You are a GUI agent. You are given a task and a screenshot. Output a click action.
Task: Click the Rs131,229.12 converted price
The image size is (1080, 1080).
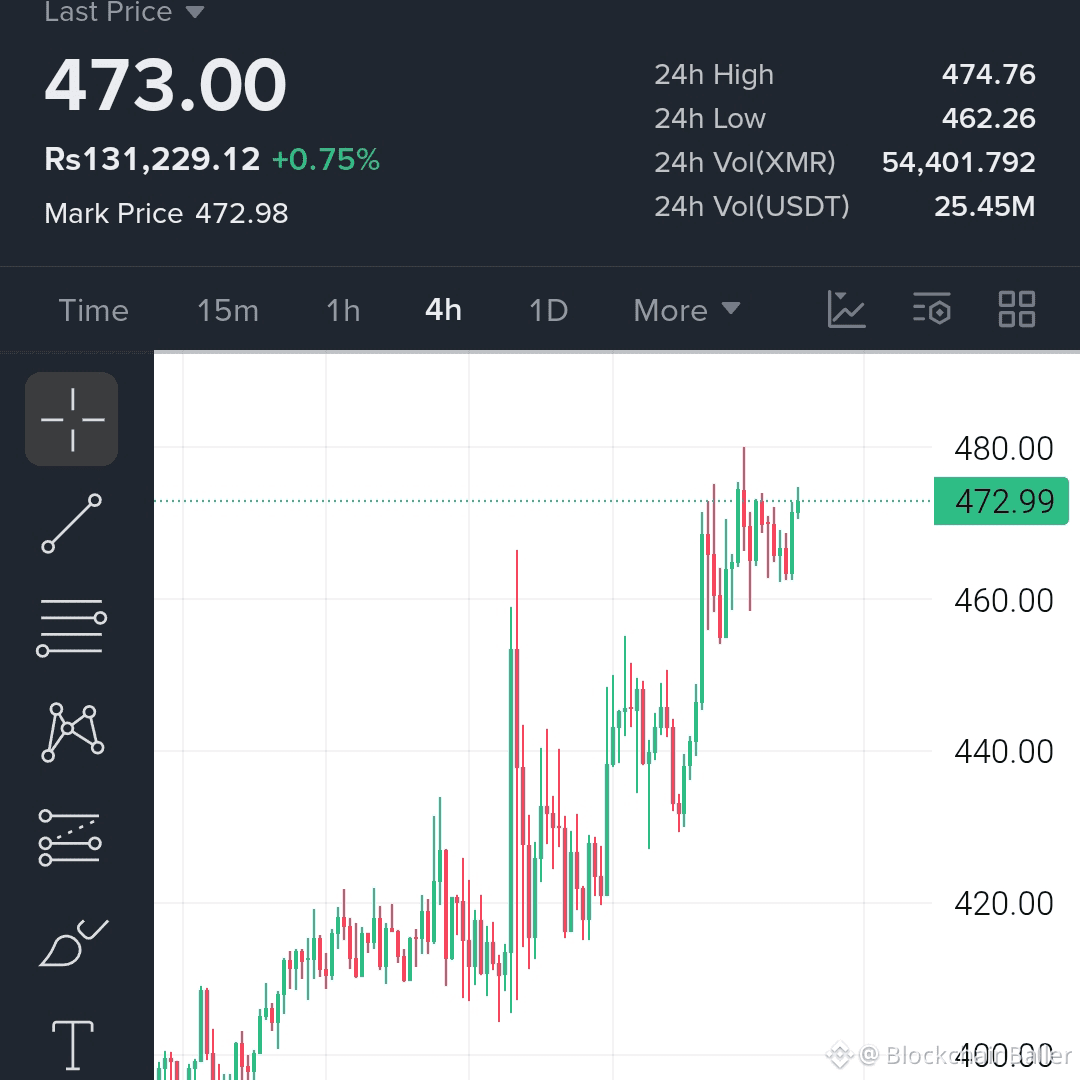[x=152, y=159]
